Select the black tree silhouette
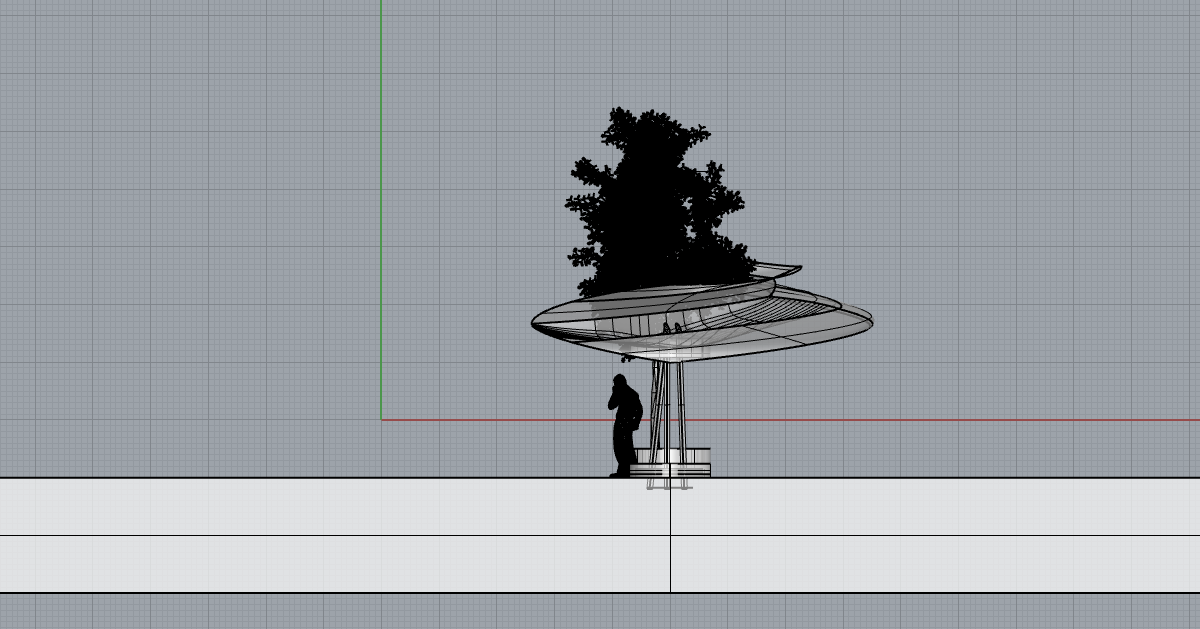The width and height of the screenshot is (1200, 629). [x=660, y=202]
